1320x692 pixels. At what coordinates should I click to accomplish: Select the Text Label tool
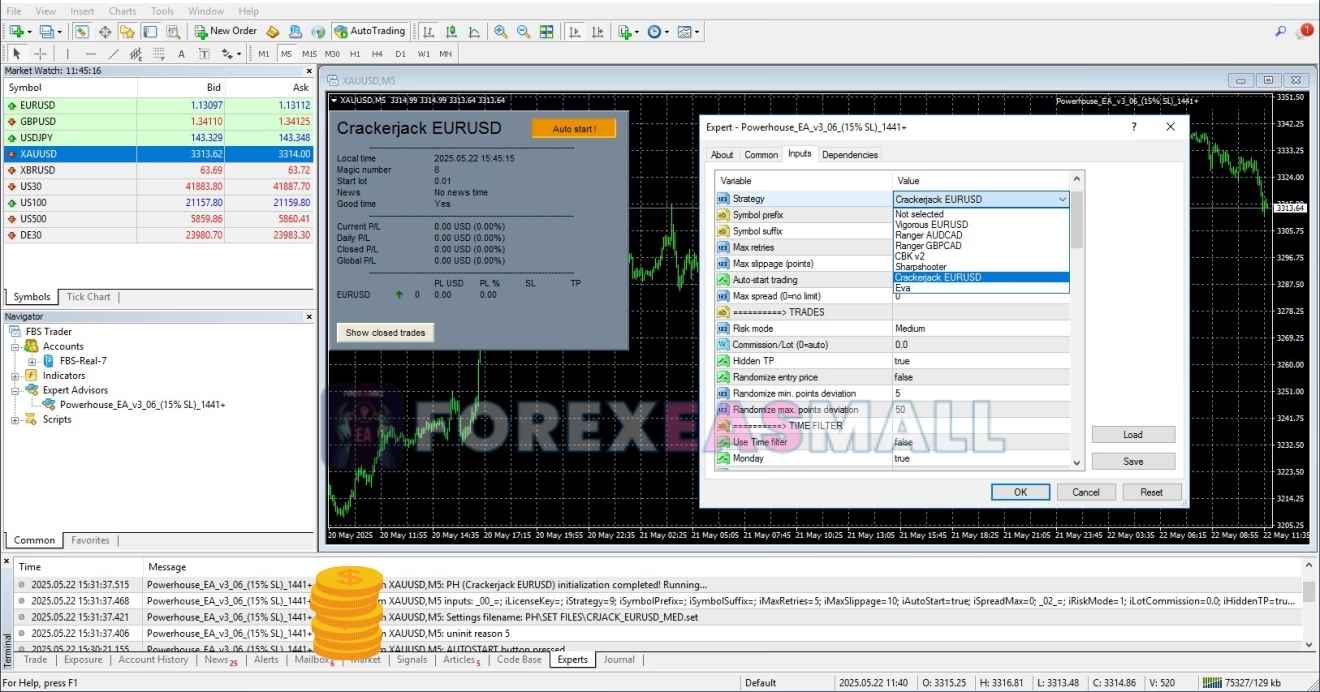tap(204, 53)
